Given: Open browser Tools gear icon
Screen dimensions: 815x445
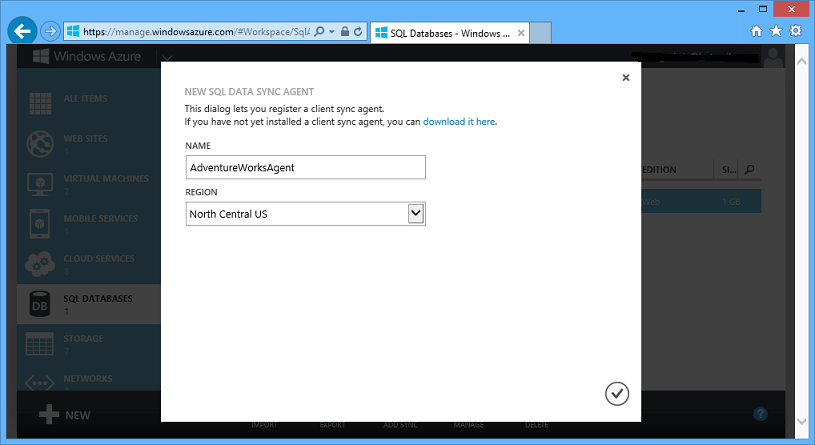Looking at the screenshot, I should tap(796, 31).
